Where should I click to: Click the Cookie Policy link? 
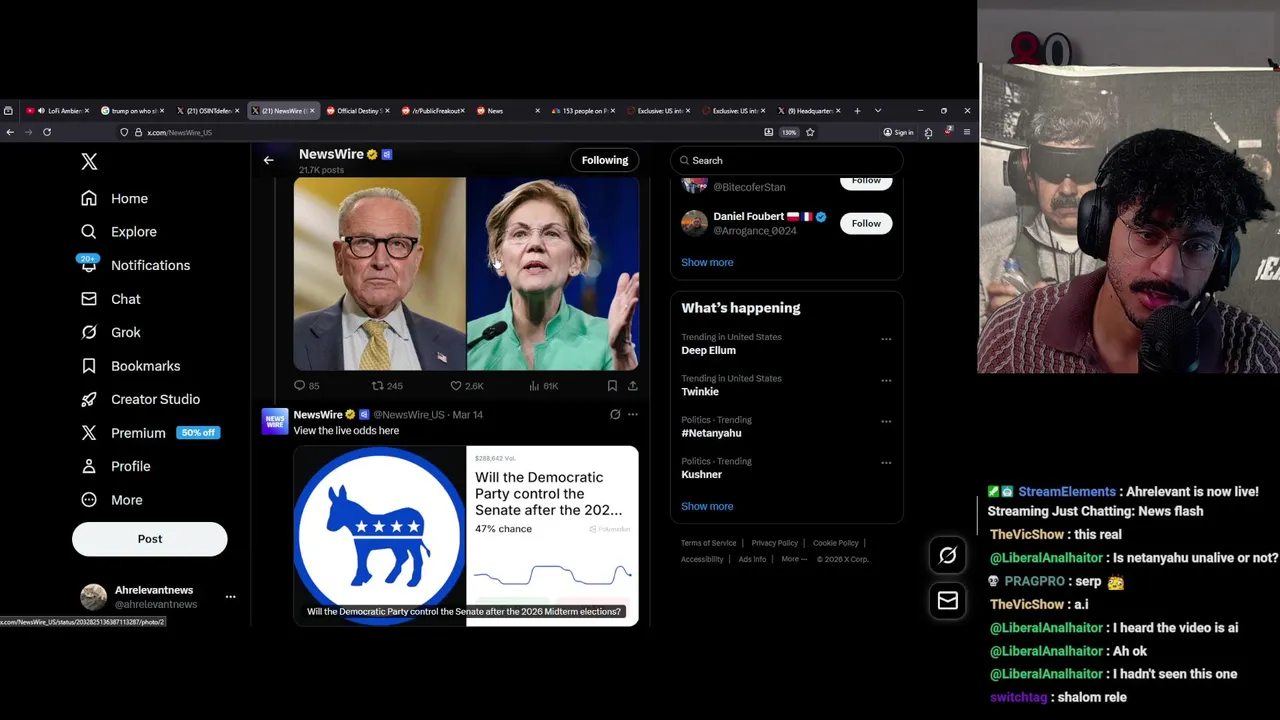point(836,543)
